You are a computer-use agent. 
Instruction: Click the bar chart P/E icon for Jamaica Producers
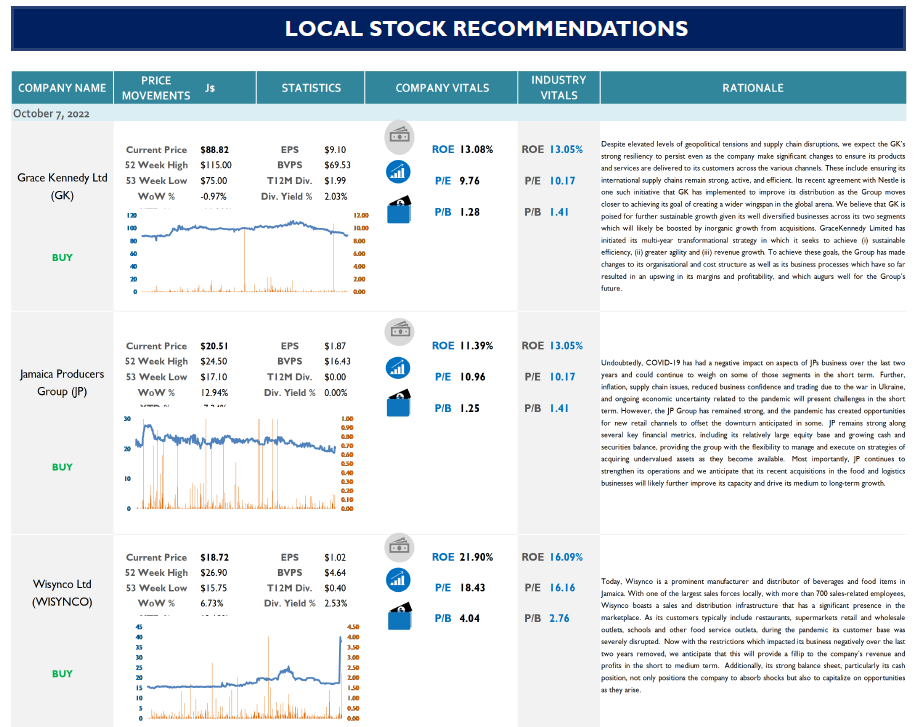pos(398,368)
